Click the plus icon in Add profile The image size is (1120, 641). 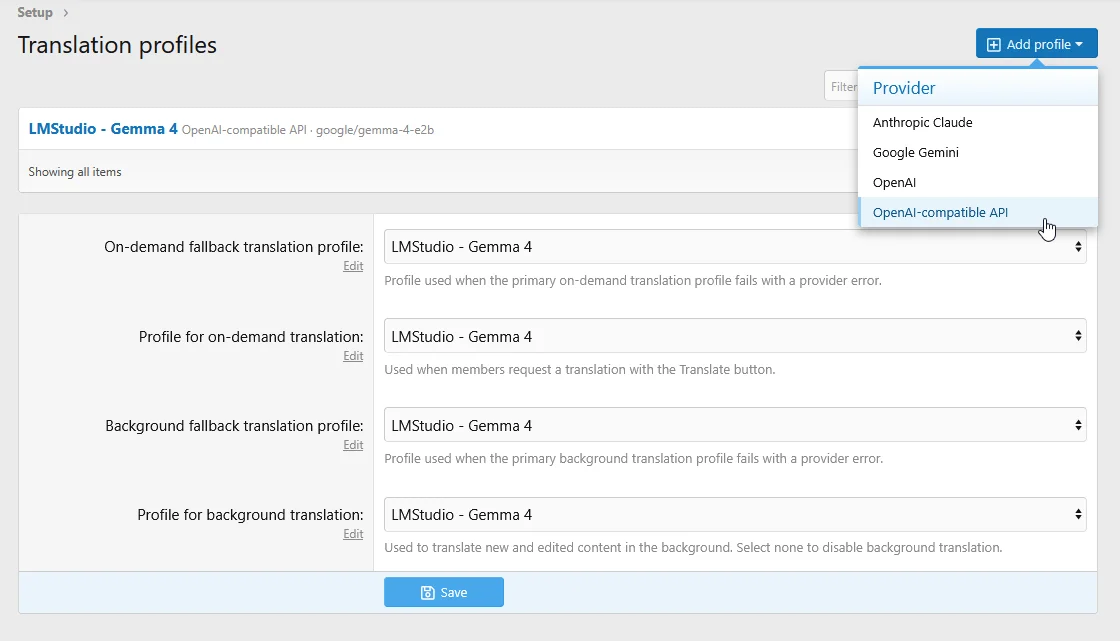(994, 45)
